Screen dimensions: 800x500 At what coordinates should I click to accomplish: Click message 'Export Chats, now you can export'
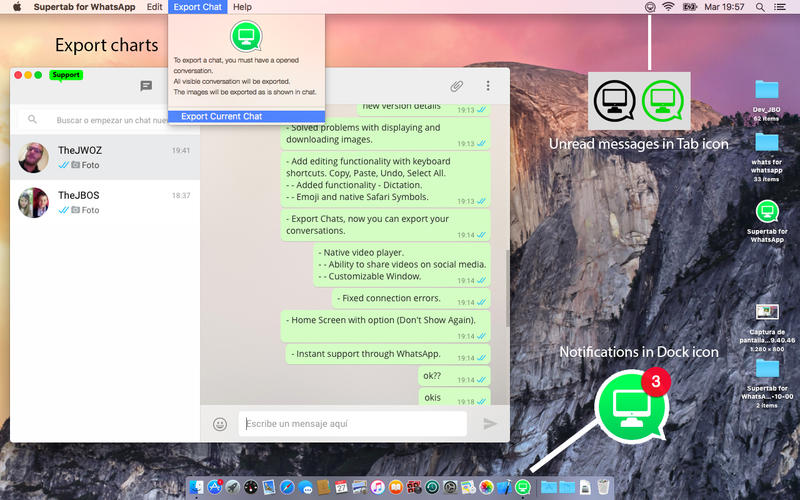click(x=385, y=224)
